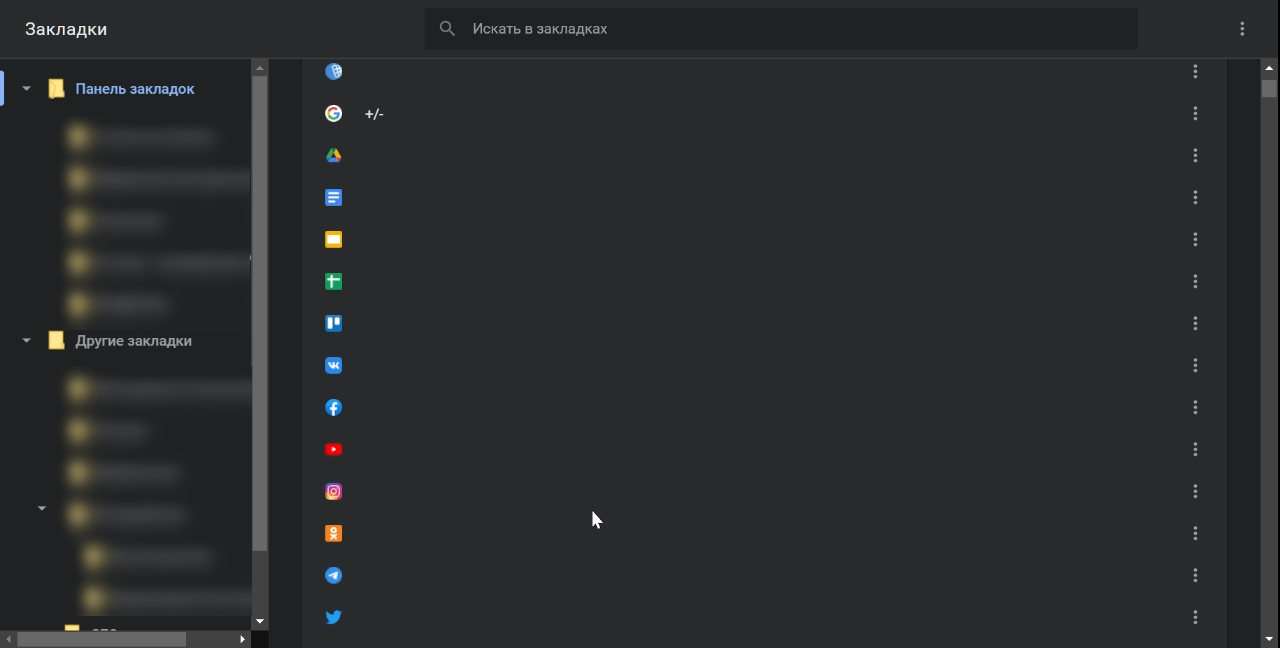Screen dimensions: 1280x648
Task: Click the bookmark list vertical scrollbar thumb
Action: point(1269,89)
